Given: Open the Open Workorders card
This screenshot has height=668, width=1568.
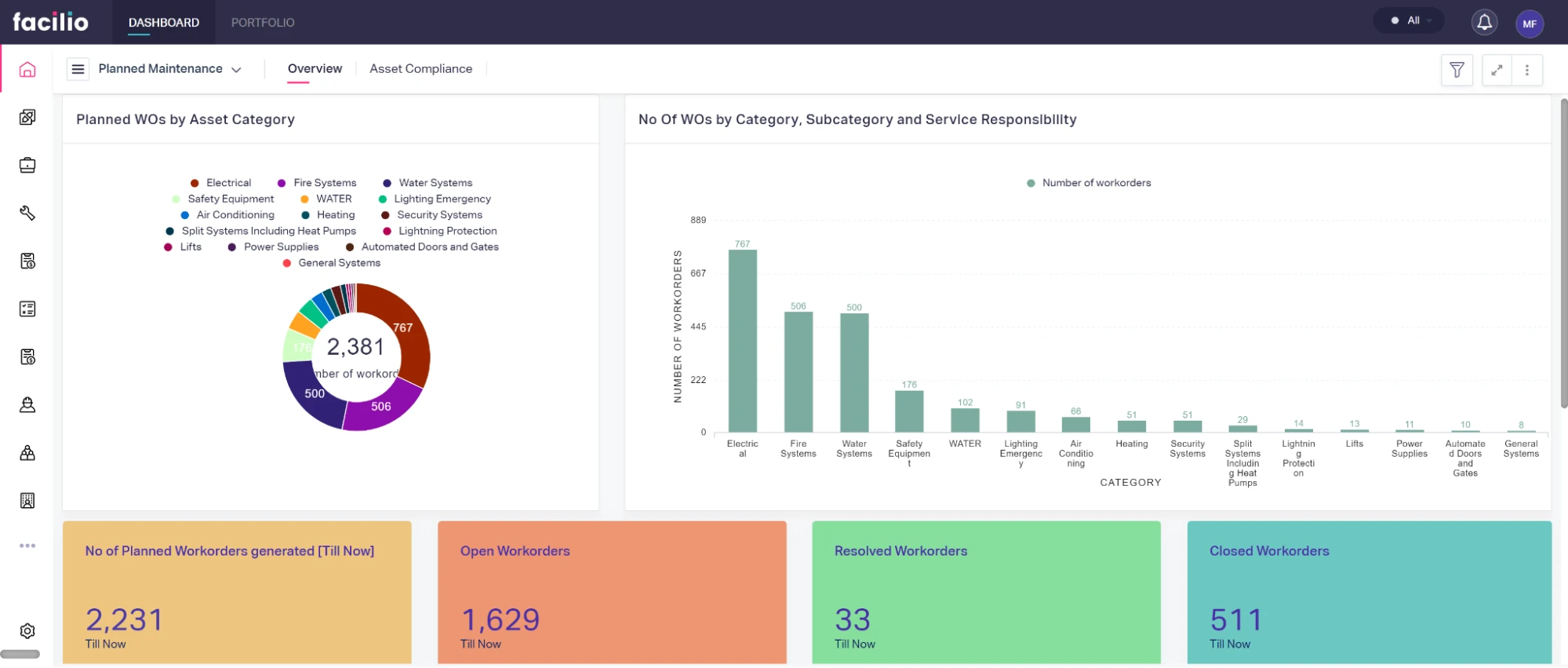Looking at the screenshot, I should 612,593.
